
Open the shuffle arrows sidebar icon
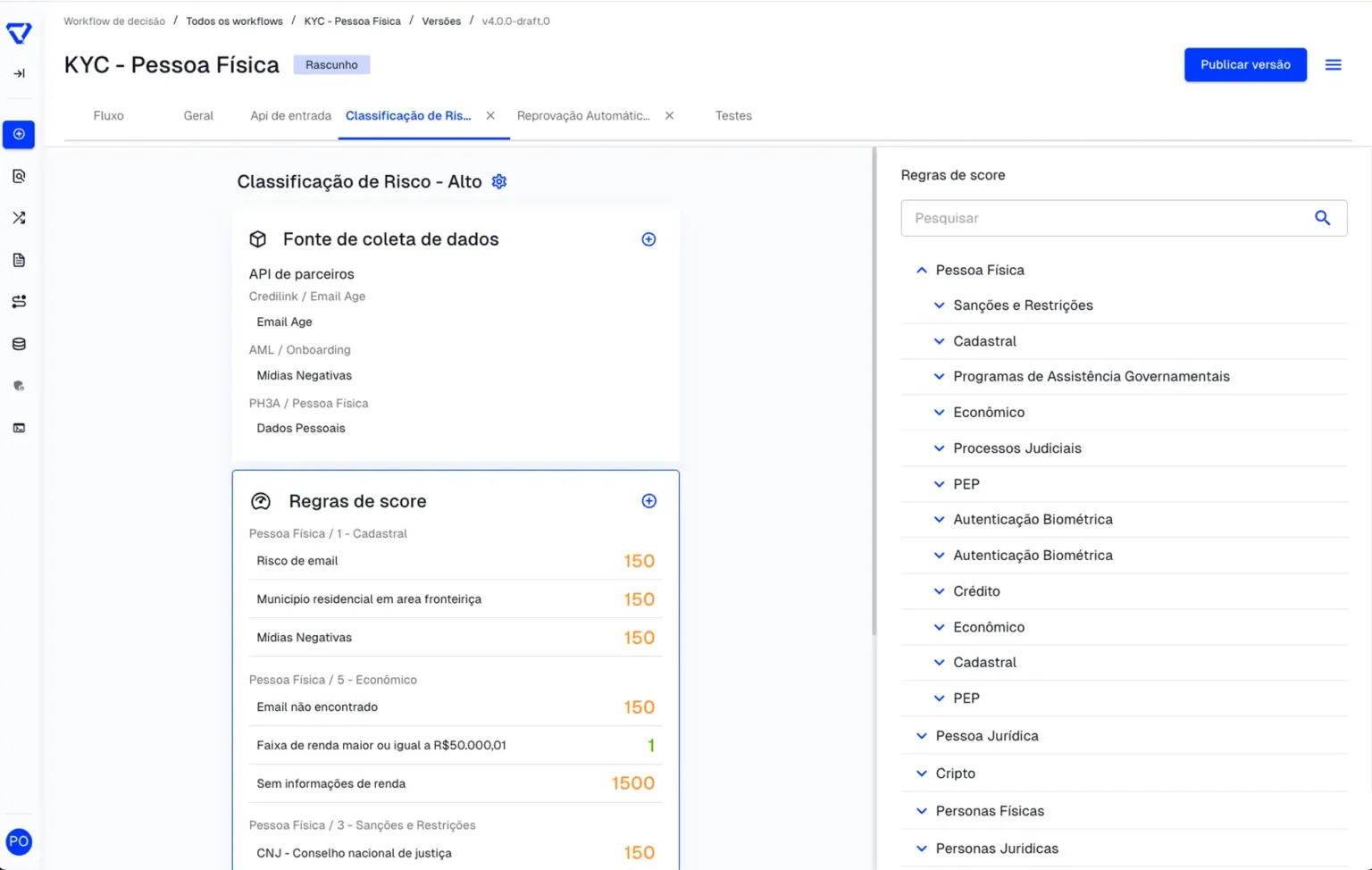[19, 218]
